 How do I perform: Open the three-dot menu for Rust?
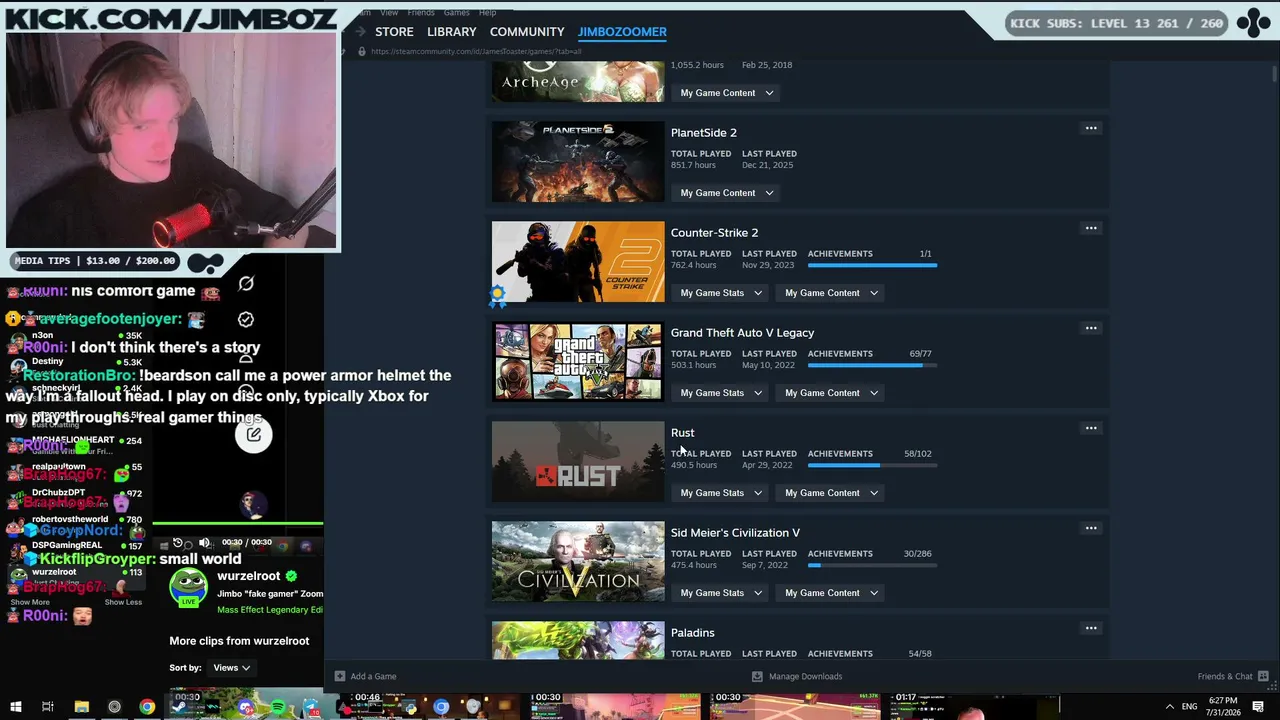coord(1091,428)
